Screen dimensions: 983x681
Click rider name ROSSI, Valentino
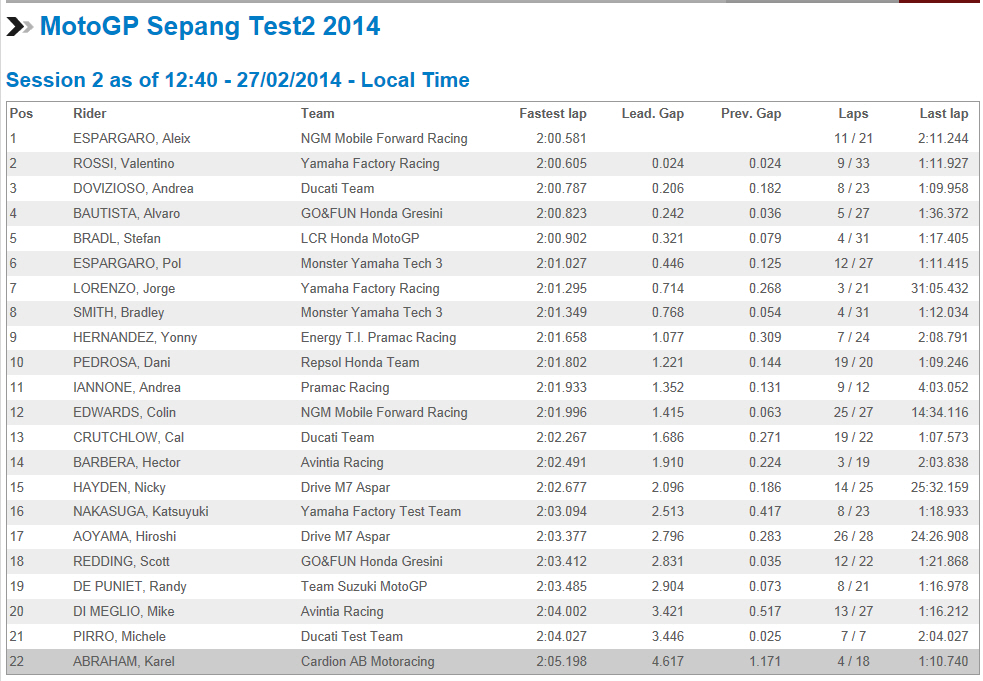pyautogui.click(x=123, y=164)
